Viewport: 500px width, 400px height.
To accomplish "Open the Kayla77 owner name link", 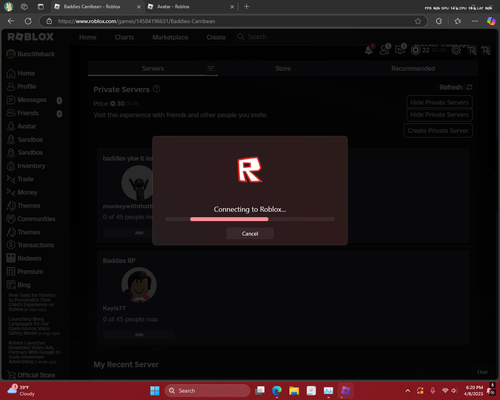I will pos(114,308).
